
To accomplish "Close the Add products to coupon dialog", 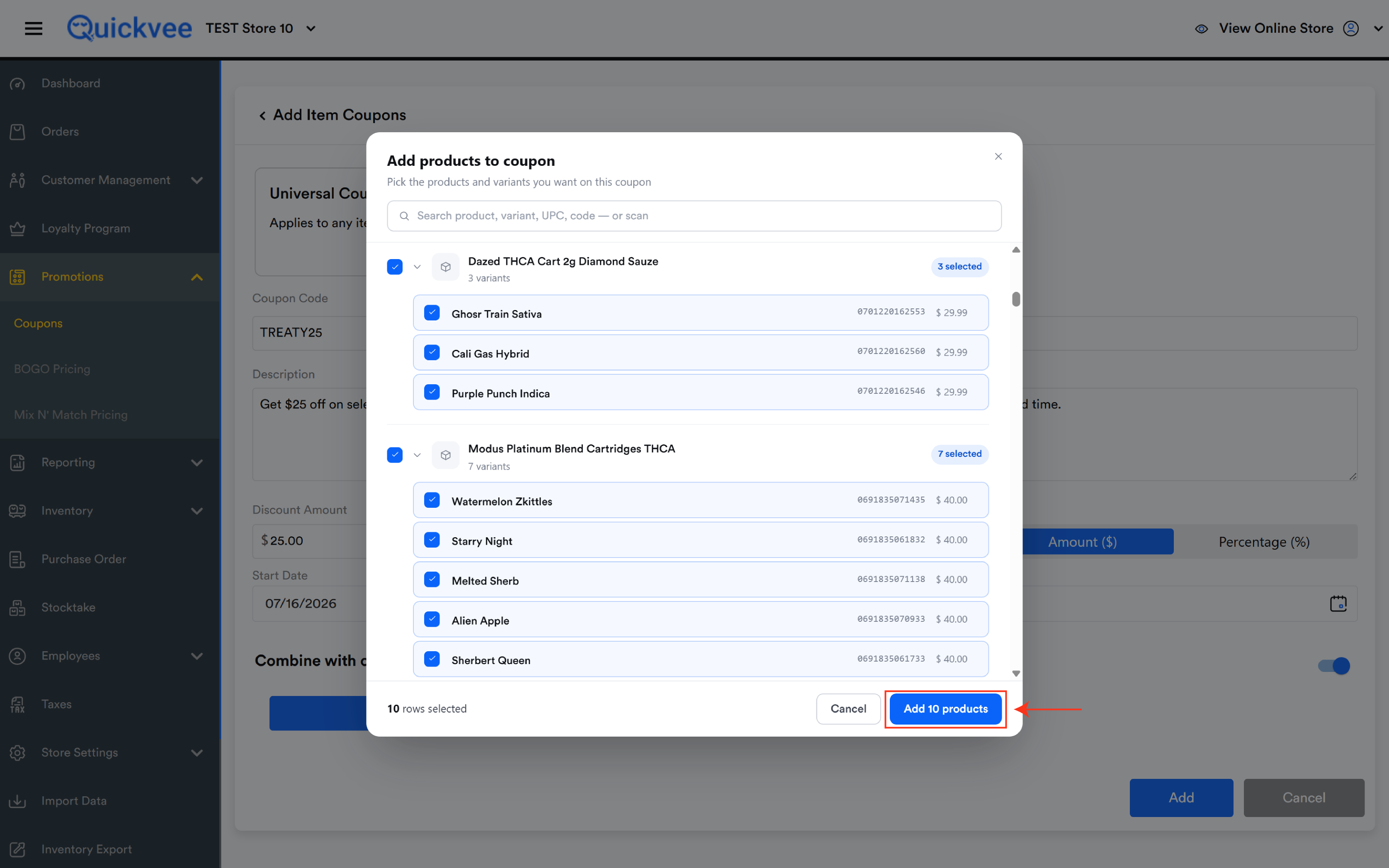I will pyautogui.click(x=998, y=157).
